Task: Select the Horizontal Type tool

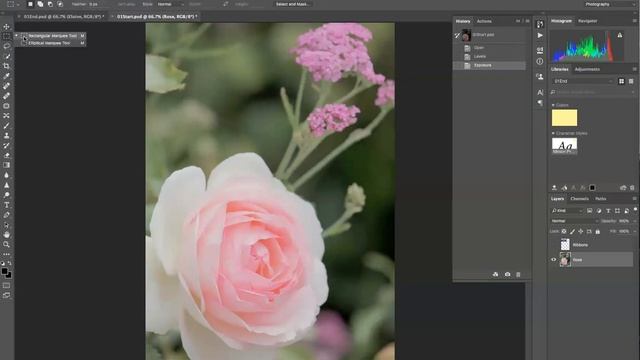Action: (6, 205)
